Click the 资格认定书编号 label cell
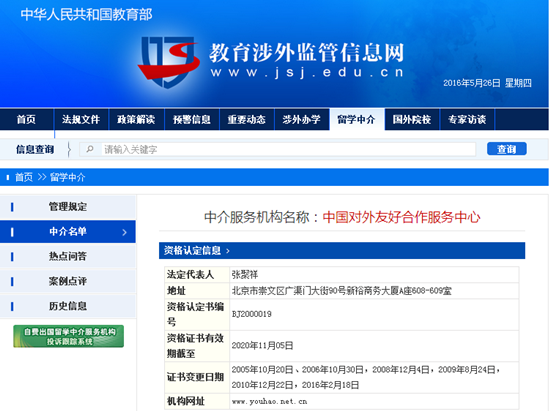 197,315
